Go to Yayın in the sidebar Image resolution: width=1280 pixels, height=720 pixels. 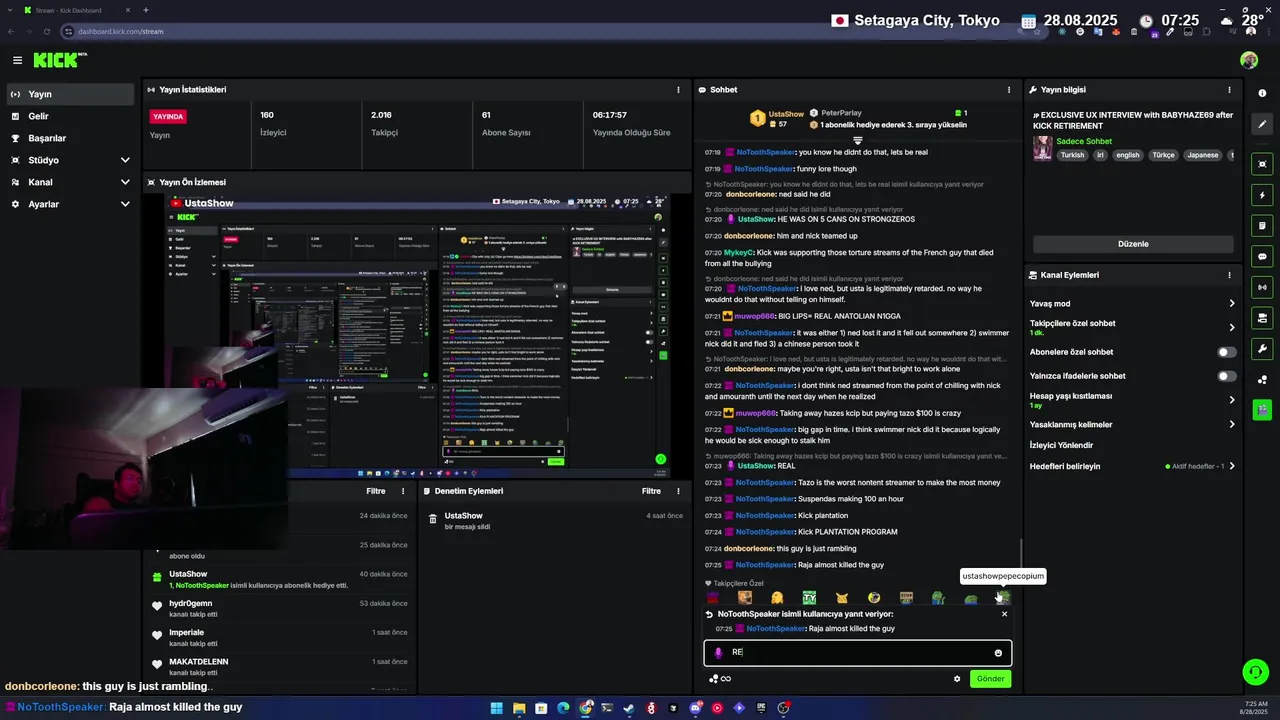pyautogui.click(x=69, y=94)
